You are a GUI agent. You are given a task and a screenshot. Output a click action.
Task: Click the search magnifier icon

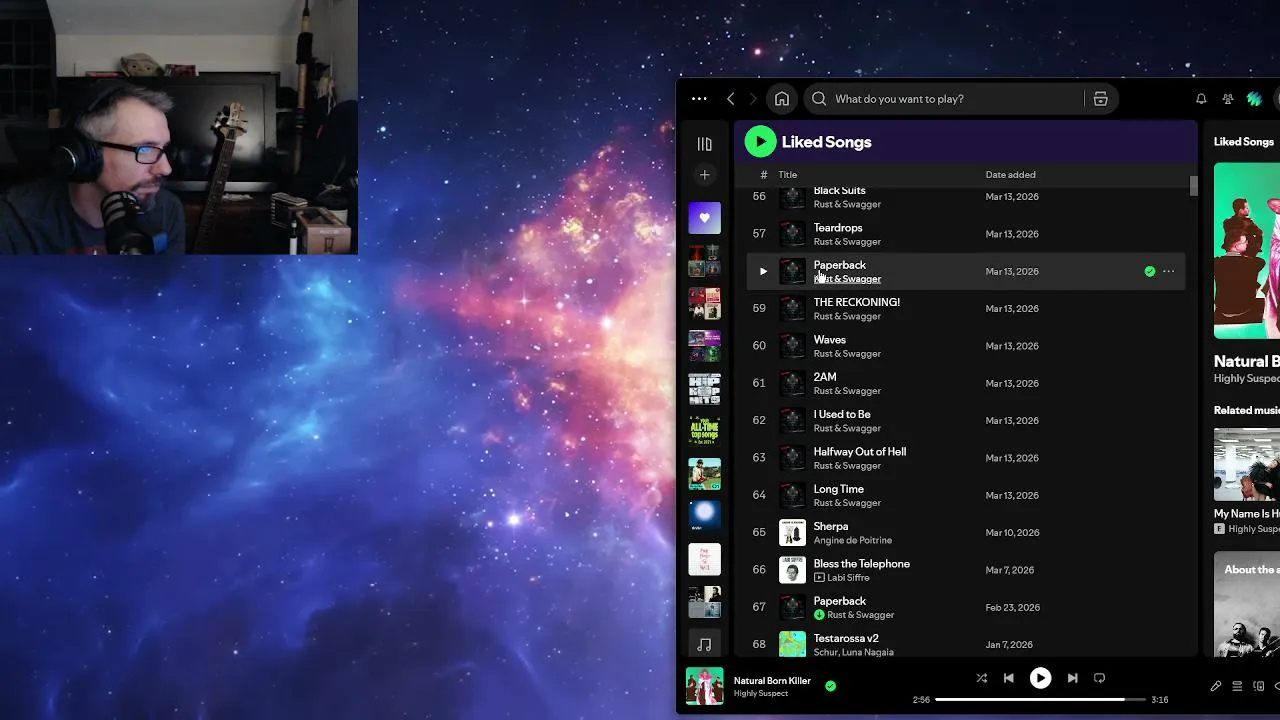coord(819,99)
